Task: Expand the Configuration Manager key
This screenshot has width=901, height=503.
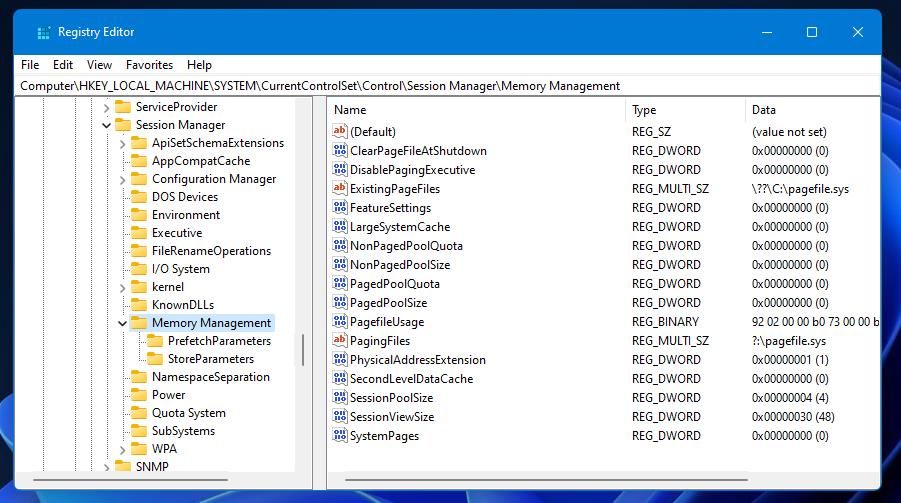Action: (x=122, y=180)
